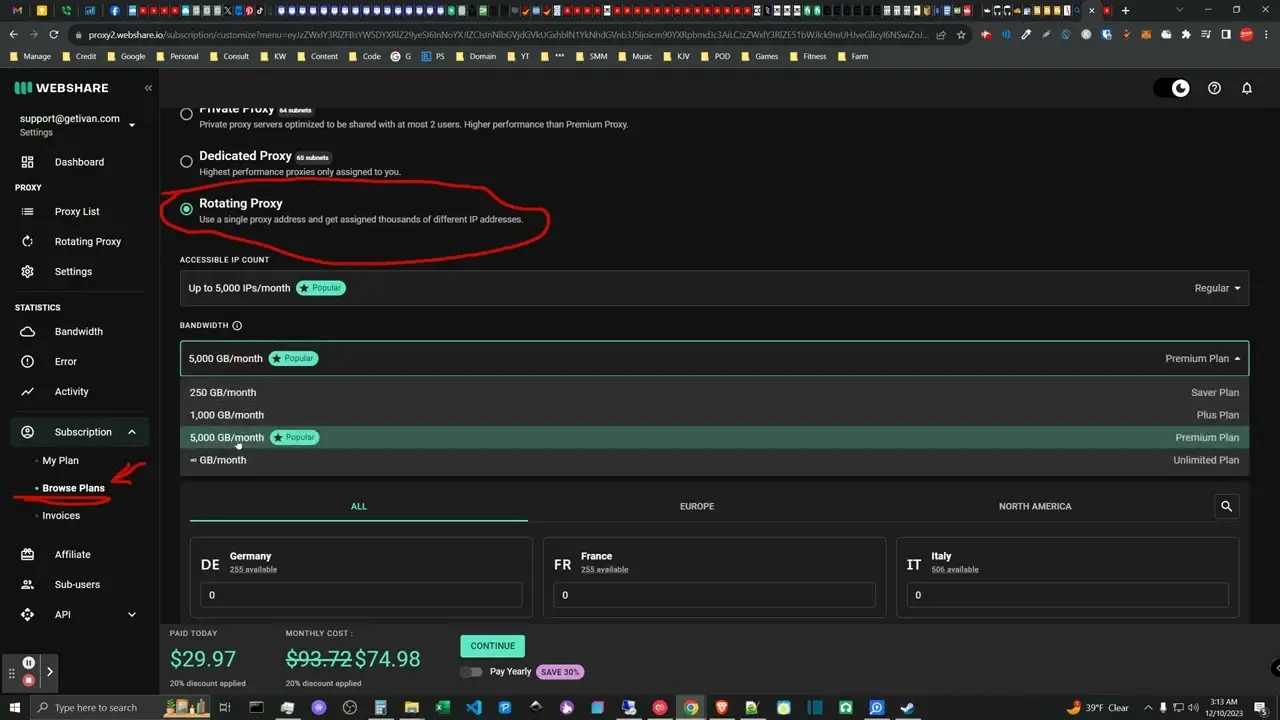This screenshot has width=1280, height=720.
Task: Open the notifications bell icon
Action: 1247,88
